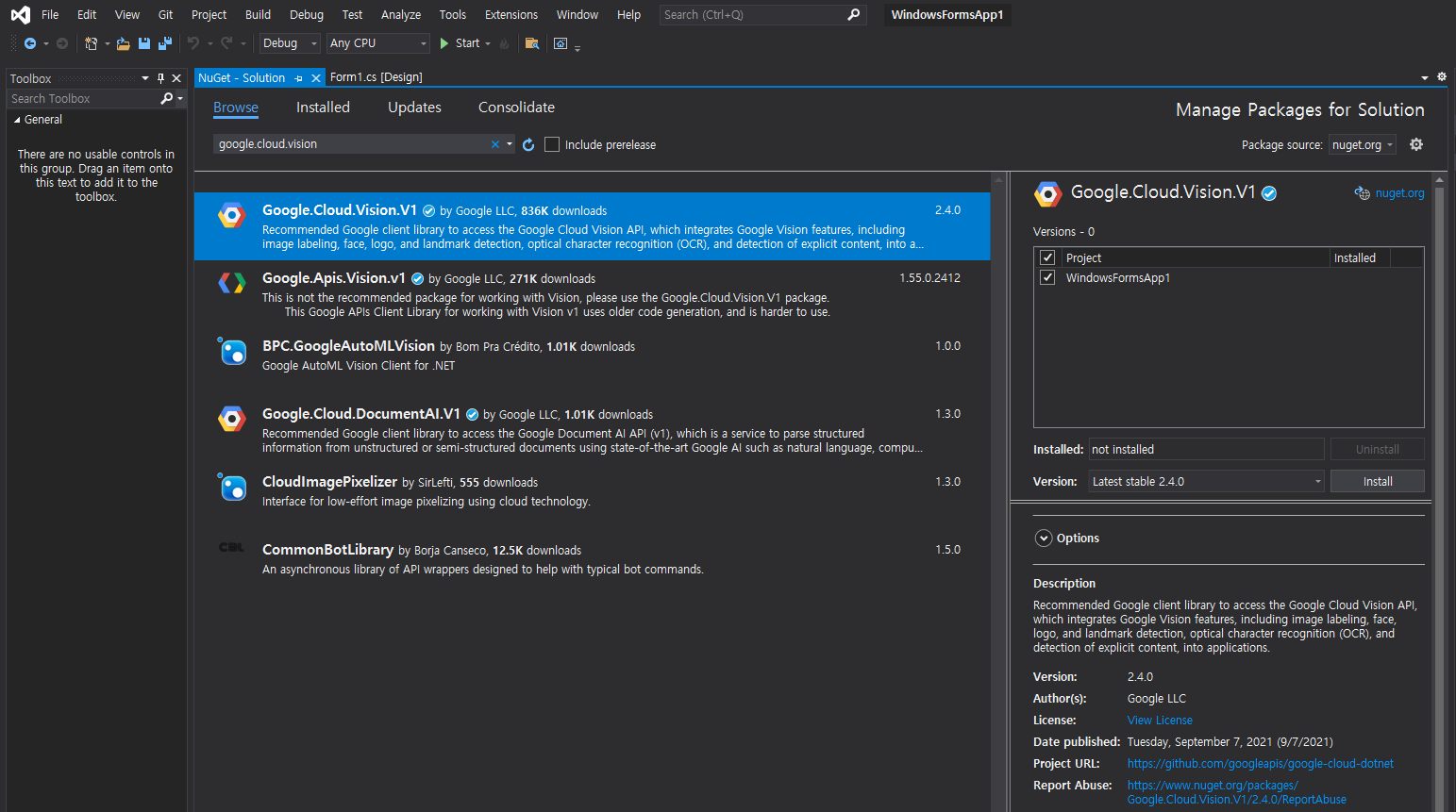Click the Navigate Backward arrow icon
Viewport: 1456px width, 812px height.
click(x=30, y=43)
